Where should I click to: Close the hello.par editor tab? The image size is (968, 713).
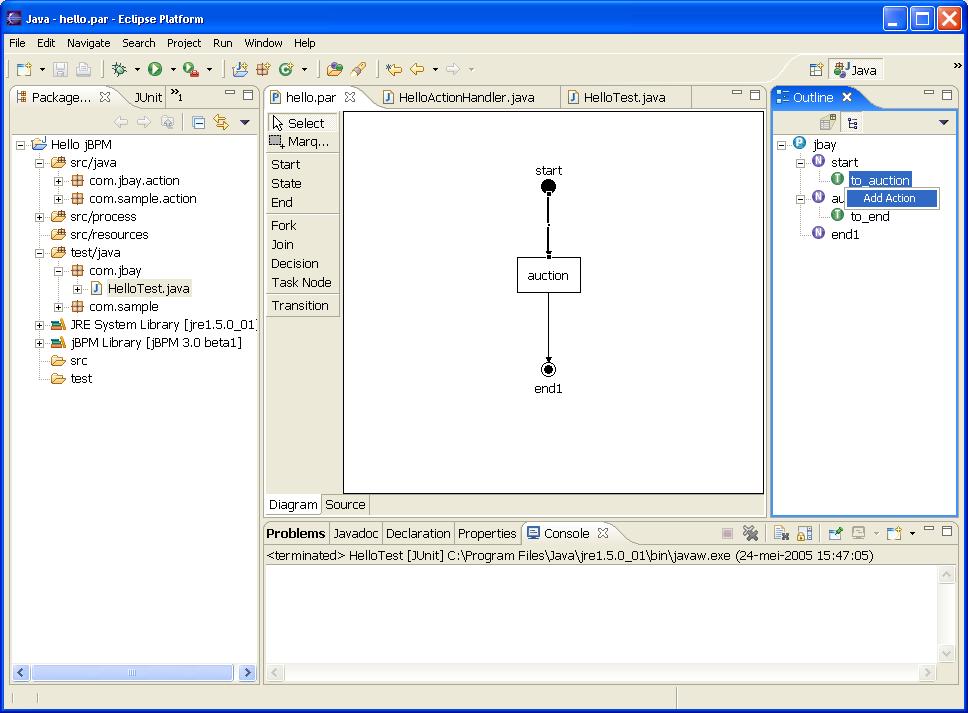[350, 97]
